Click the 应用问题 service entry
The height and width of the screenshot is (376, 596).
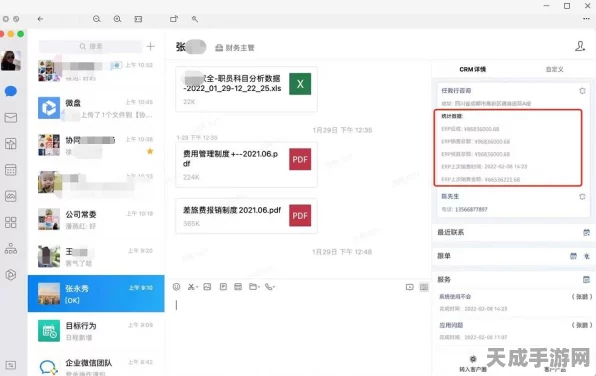[x=515, y=331]
